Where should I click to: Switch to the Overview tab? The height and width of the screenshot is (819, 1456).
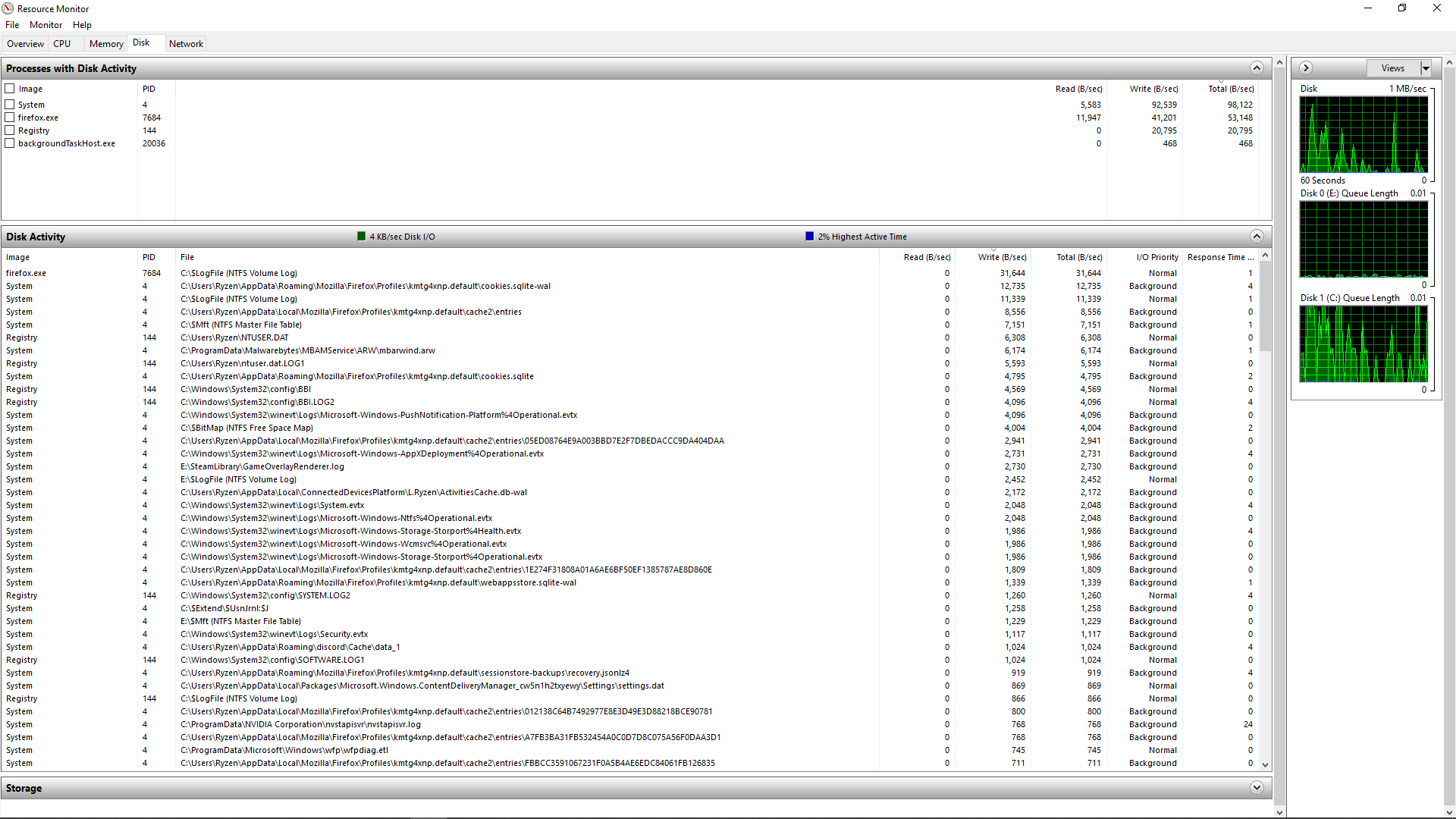tap(25, 44)
